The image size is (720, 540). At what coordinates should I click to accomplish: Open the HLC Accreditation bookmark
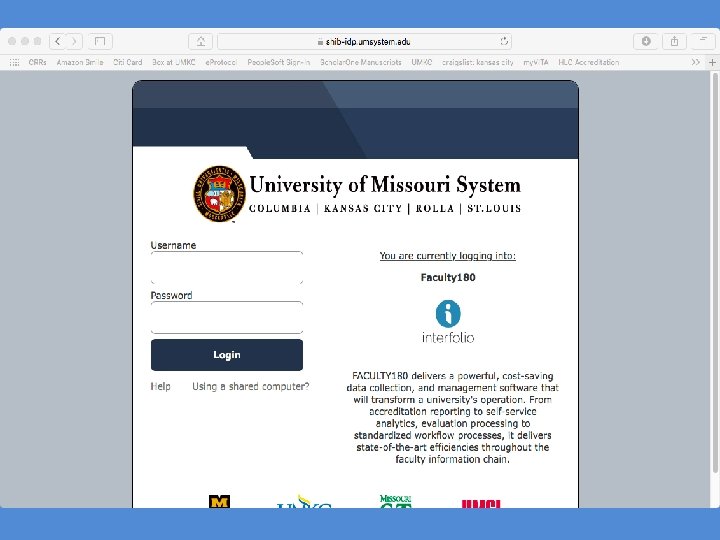coord(589,62)
